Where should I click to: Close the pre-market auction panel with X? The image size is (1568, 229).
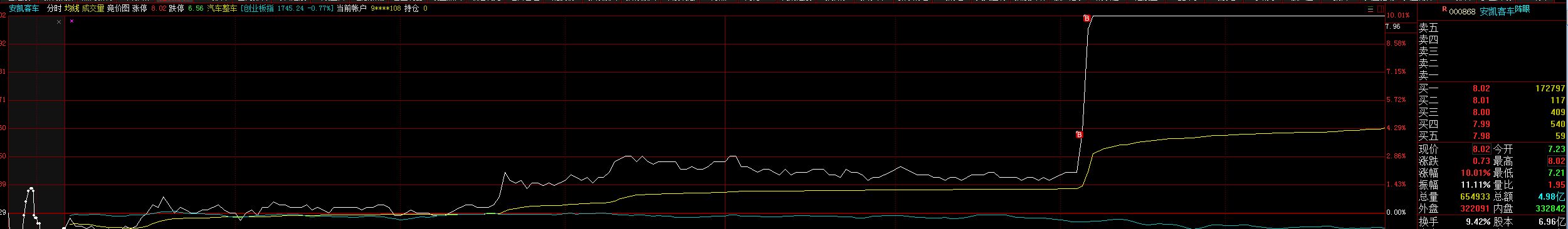click(x=59, y=22)
